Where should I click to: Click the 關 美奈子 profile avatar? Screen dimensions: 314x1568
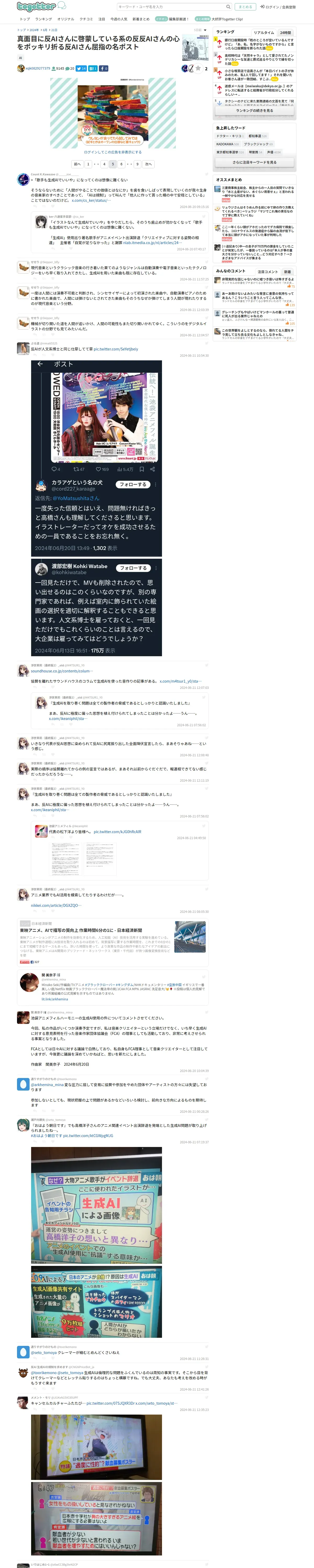29,982
